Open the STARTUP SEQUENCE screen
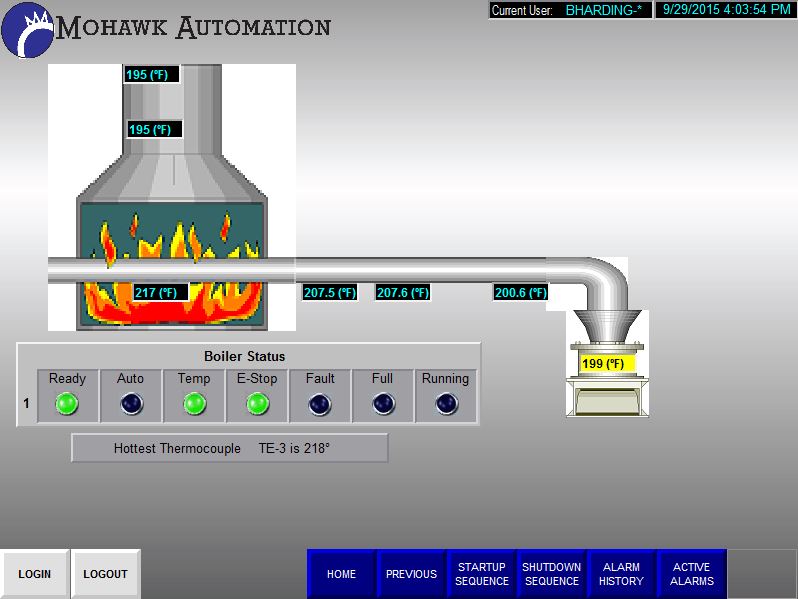798x599 pixels. [481, 574]
